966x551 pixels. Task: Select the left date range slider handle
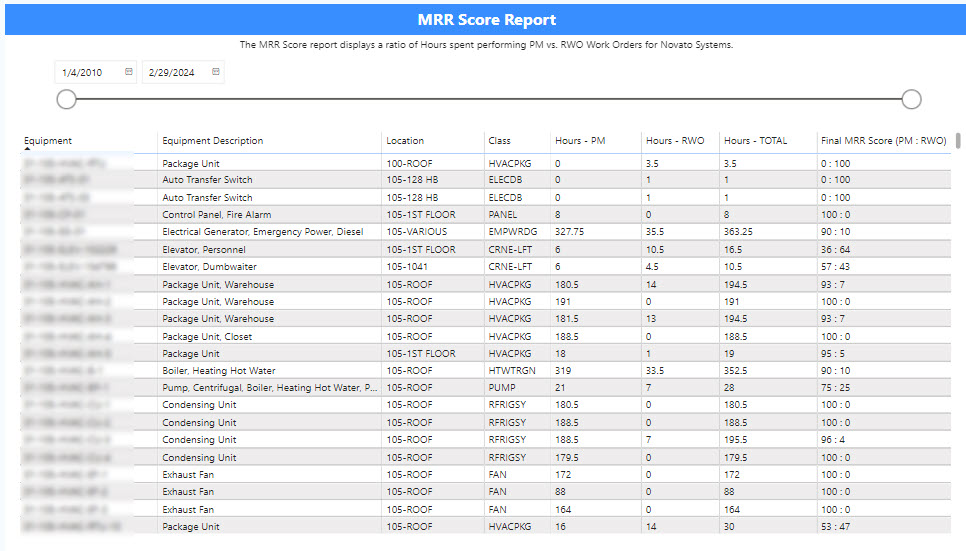[66, 99]
